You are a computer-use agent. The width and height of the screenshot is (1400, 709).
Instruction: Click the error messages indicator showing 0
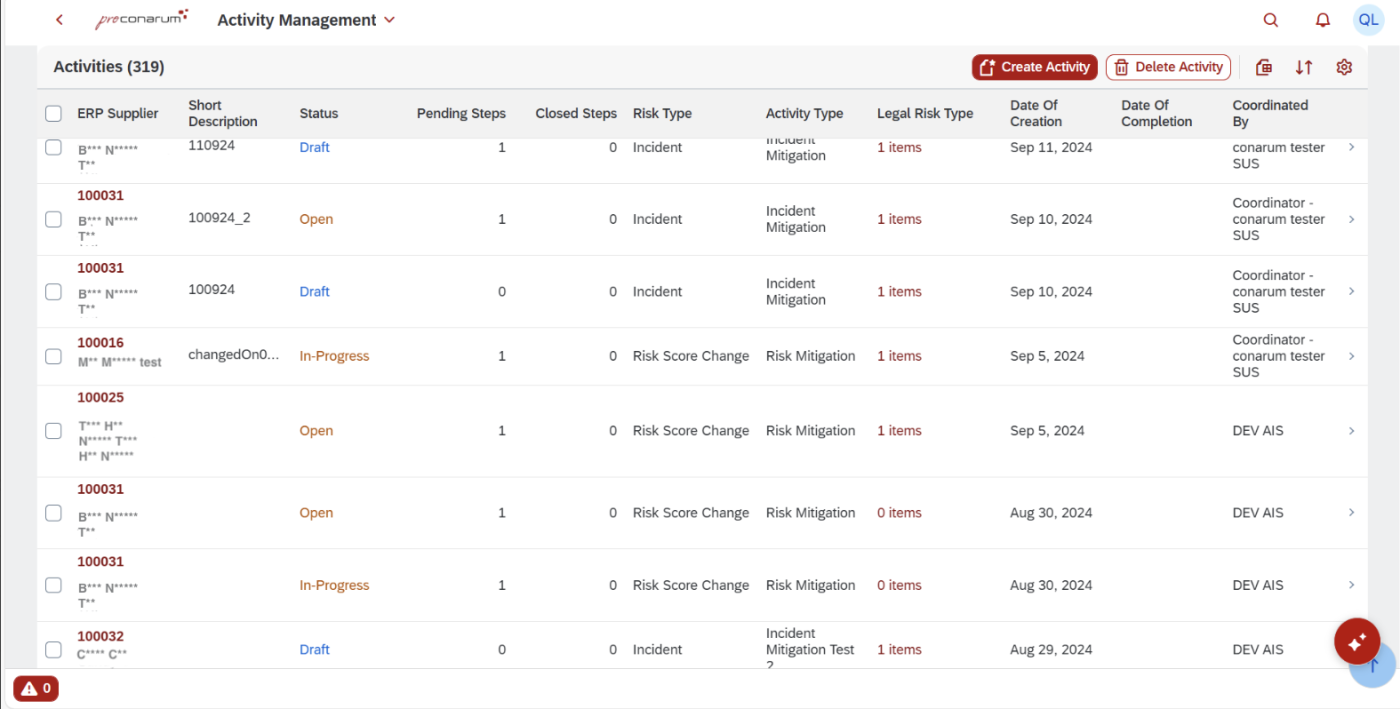(36, 688)
